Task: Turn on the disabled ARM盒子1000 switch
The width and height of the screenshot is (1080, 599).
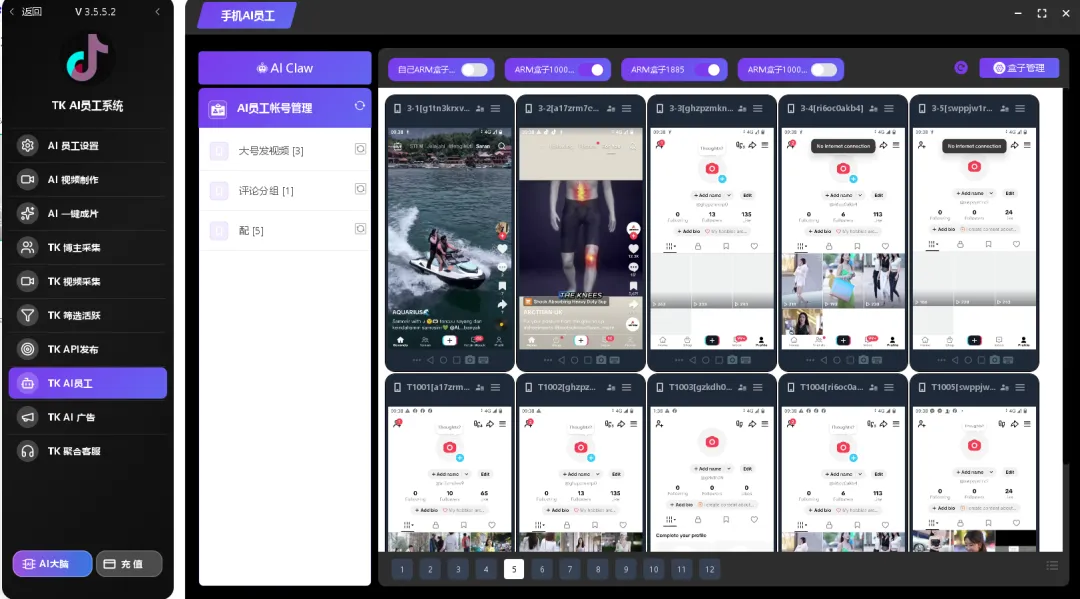Action: [x=824, y=70]
